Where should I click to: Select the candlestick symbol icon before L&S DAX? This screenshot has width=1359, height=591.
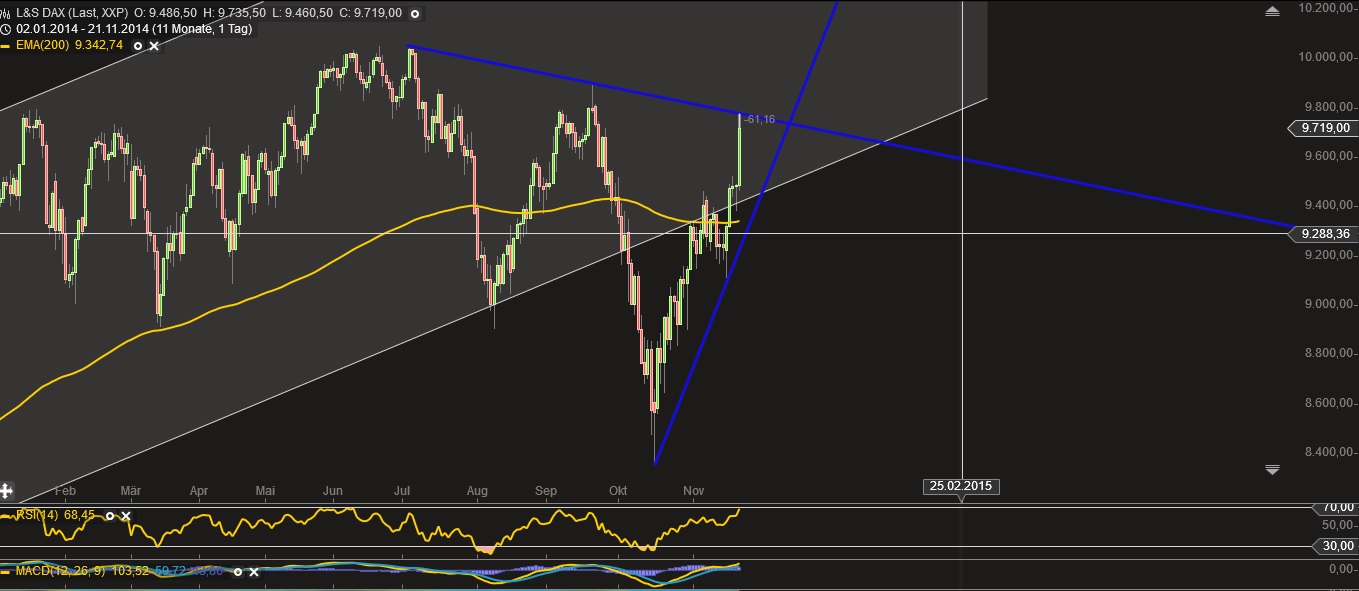click(x=7, y=14)
